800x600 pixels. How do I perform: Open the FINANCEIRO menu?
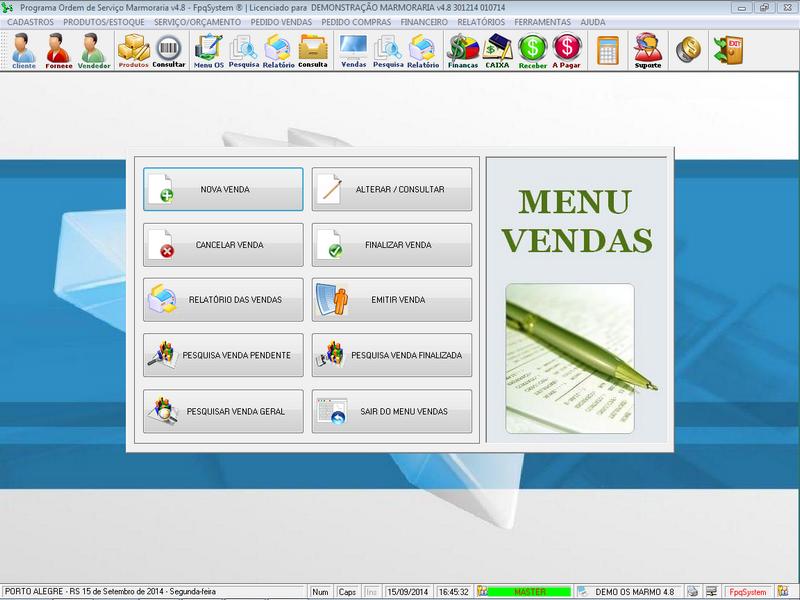pyautogui.click(x=424, y=22)
